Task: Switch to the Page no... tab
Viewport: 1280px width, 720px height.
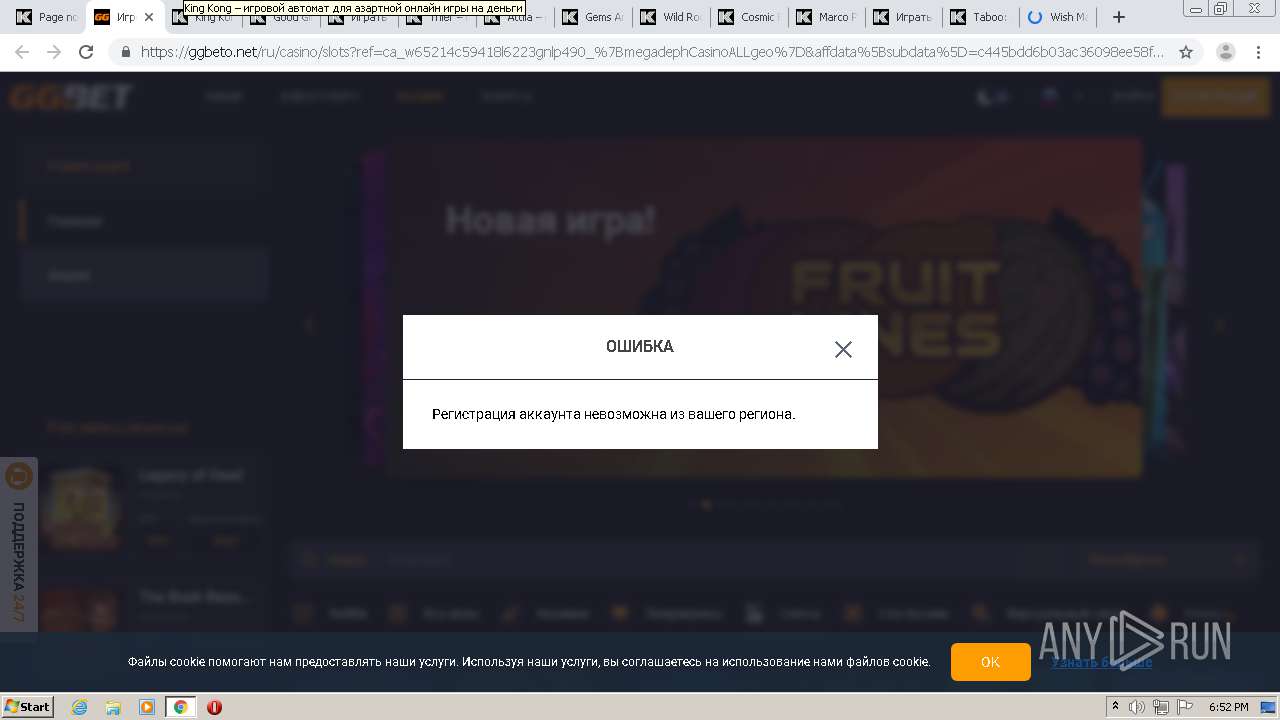Action: pyautogui.click(x=47, y=17)
